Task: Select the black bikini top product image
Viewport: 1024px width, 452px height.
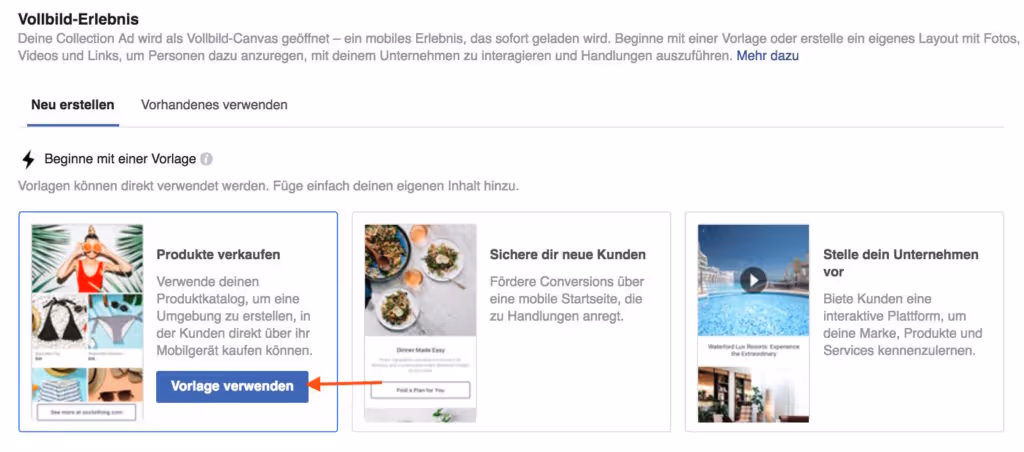Action: point(59,323)
